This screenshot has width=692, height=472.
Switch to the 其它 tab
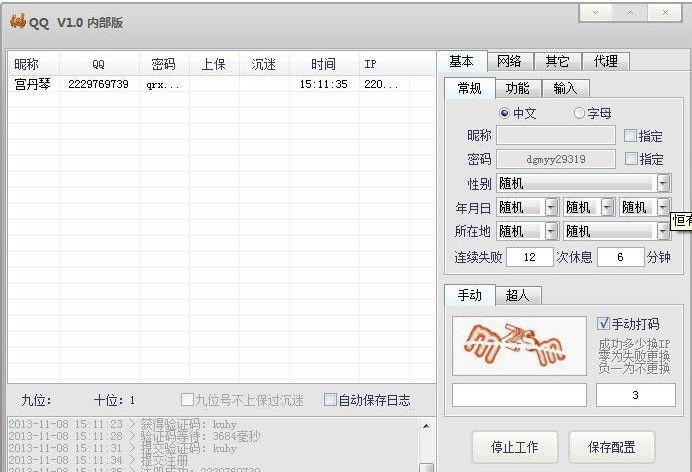tap(557, 61)
